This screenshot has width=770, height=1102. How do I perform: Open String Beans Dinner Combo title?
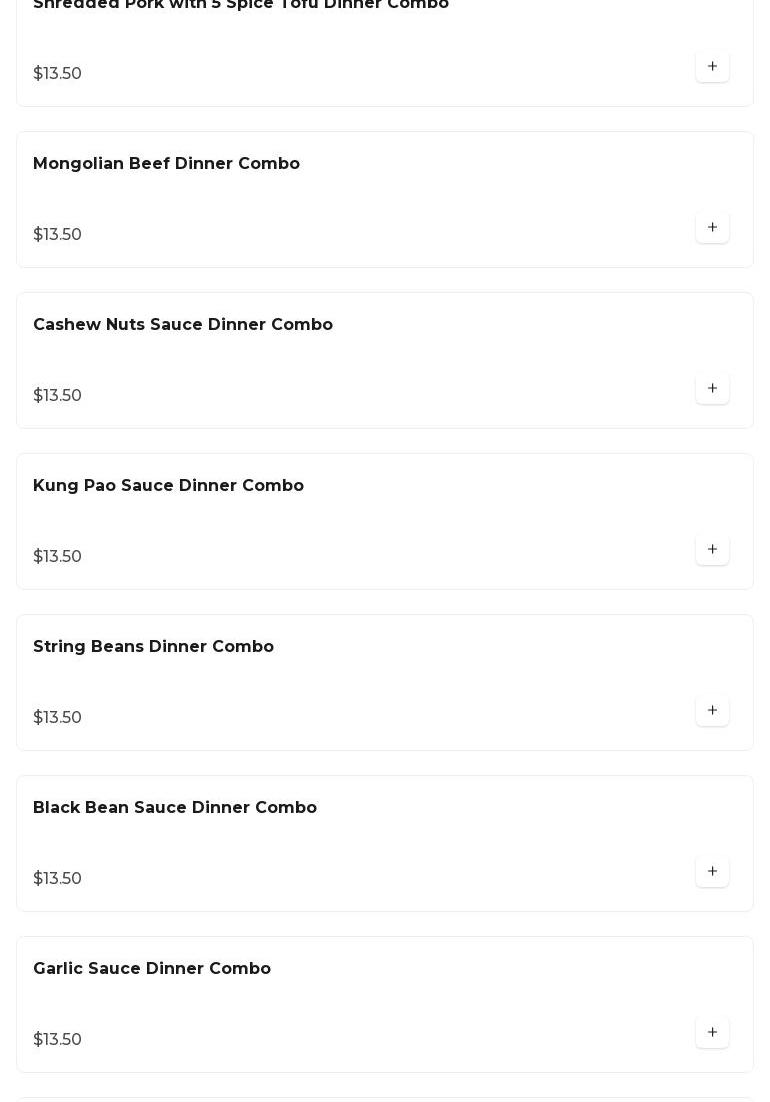(x=153, y=647)
